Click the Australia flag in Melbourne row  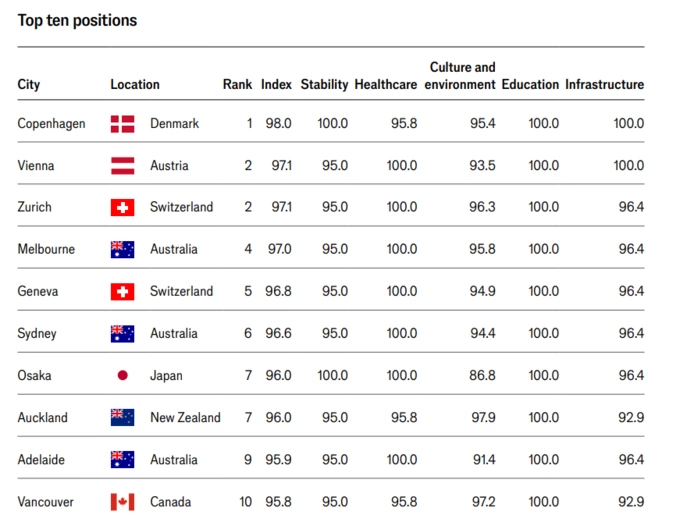(x=122, y=249)
